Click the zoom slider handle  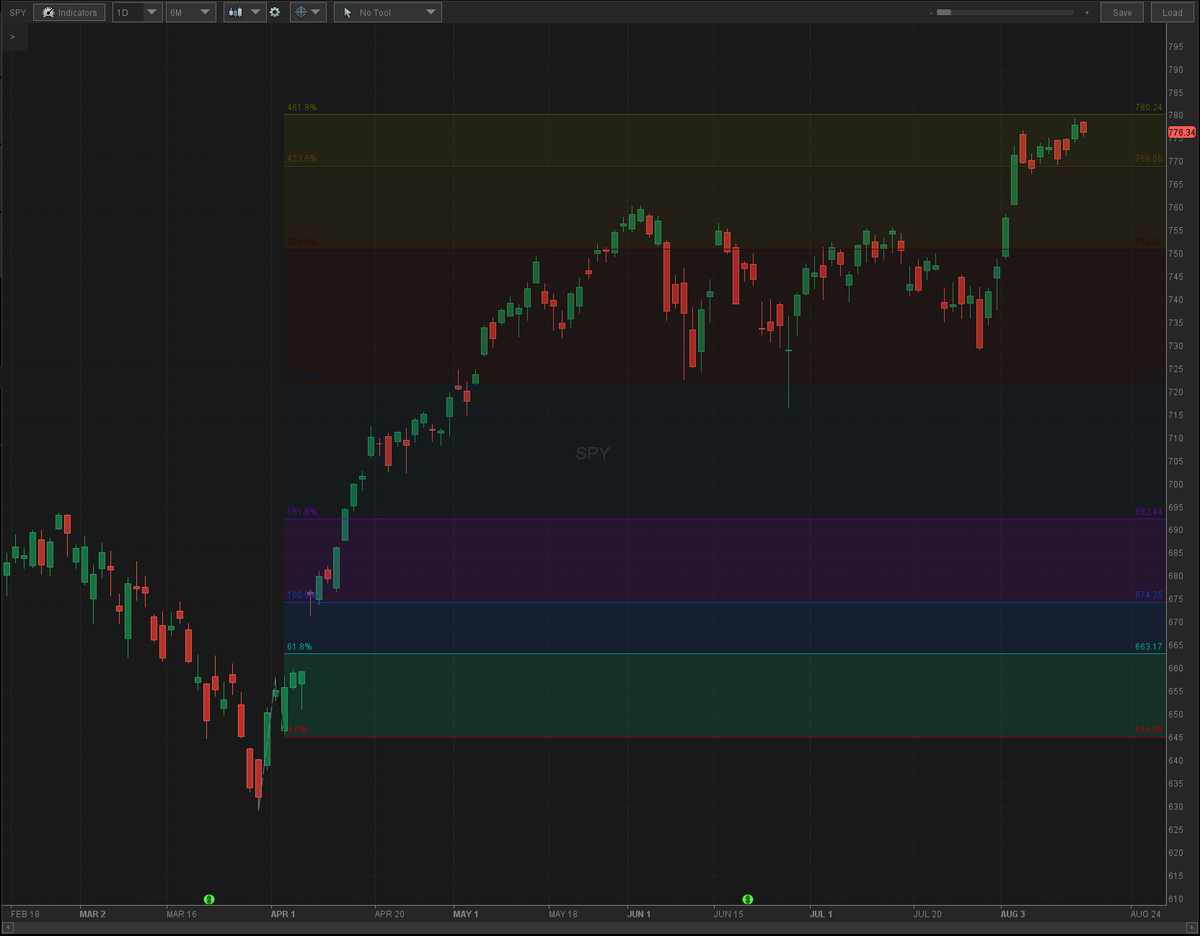click(944, 12)
